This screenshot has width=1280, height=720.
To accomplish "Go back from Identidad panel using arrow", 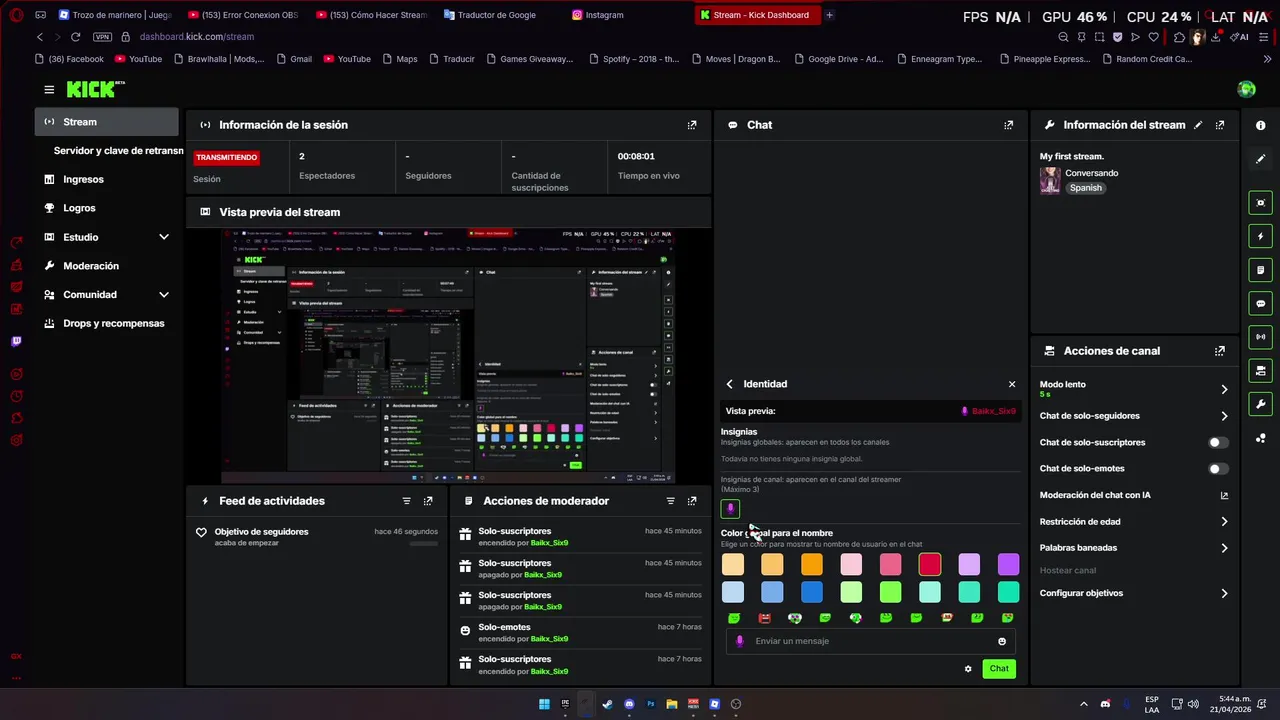I will click(729, 384).
